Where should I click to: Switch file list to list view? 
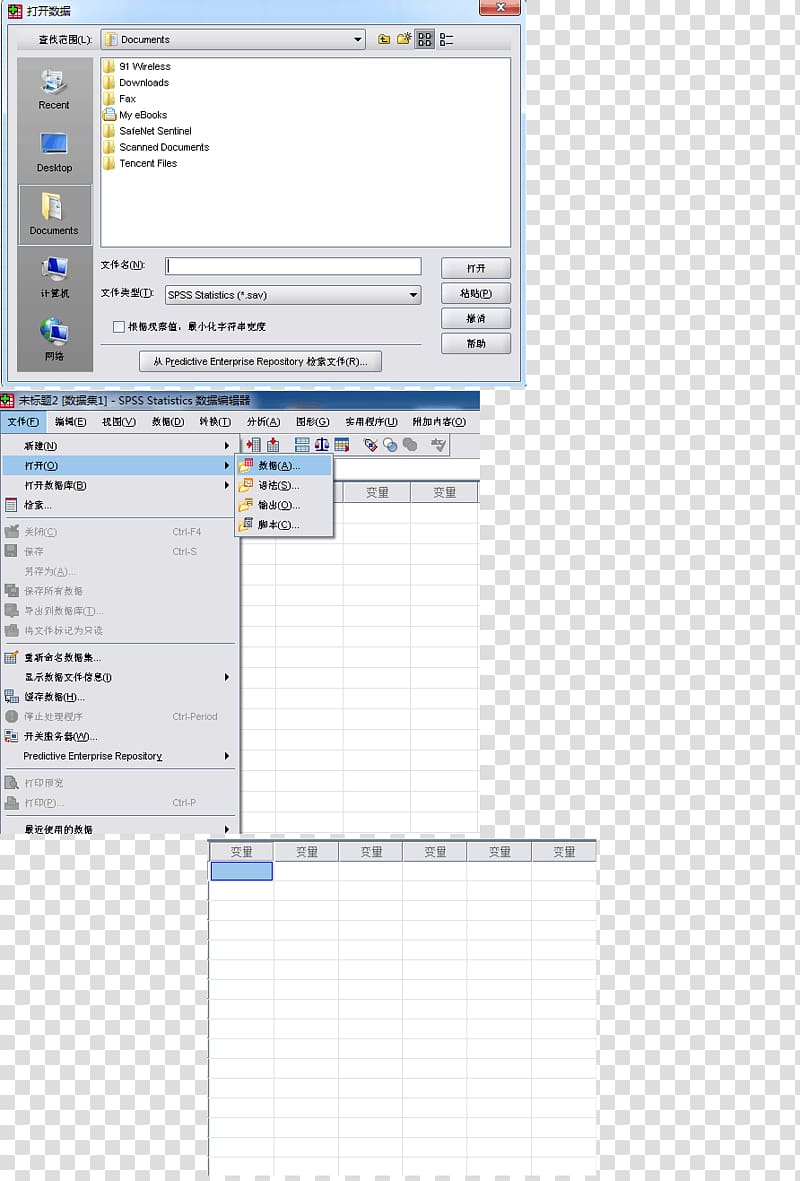tap(446, 39)
